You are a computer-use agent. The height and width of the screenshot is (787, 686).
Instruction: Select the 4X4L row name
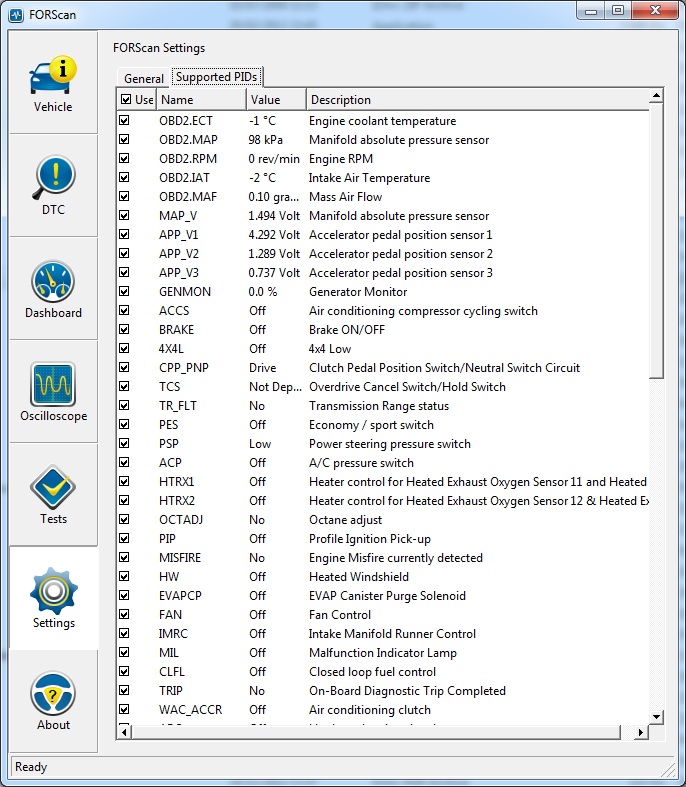[171, 349]
